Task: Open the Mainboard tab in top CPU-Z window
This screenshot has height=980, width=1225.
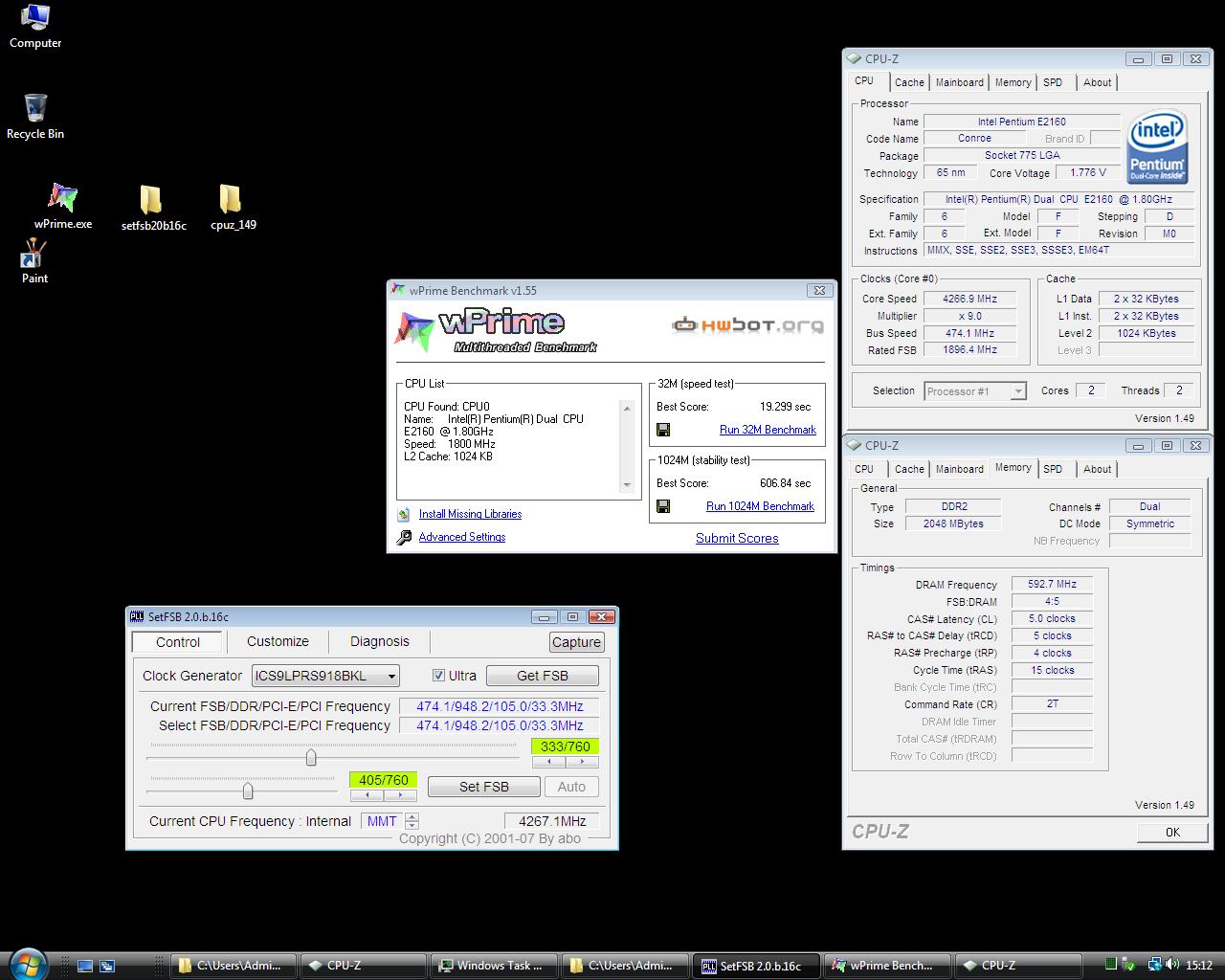Action: [x=959, y=82]
